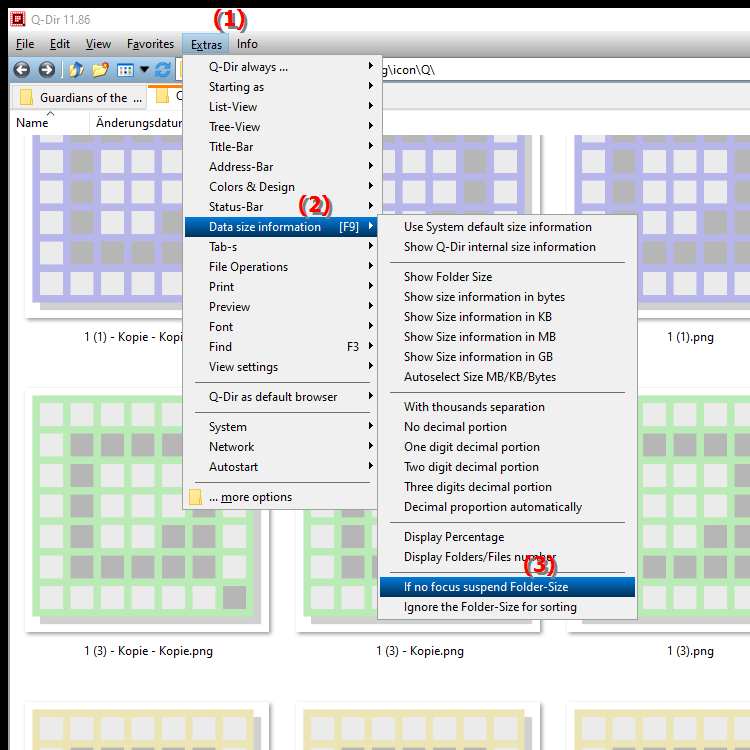Open the View settings submenu
This screenshot has width=750, height=750.
coord(281,367)
